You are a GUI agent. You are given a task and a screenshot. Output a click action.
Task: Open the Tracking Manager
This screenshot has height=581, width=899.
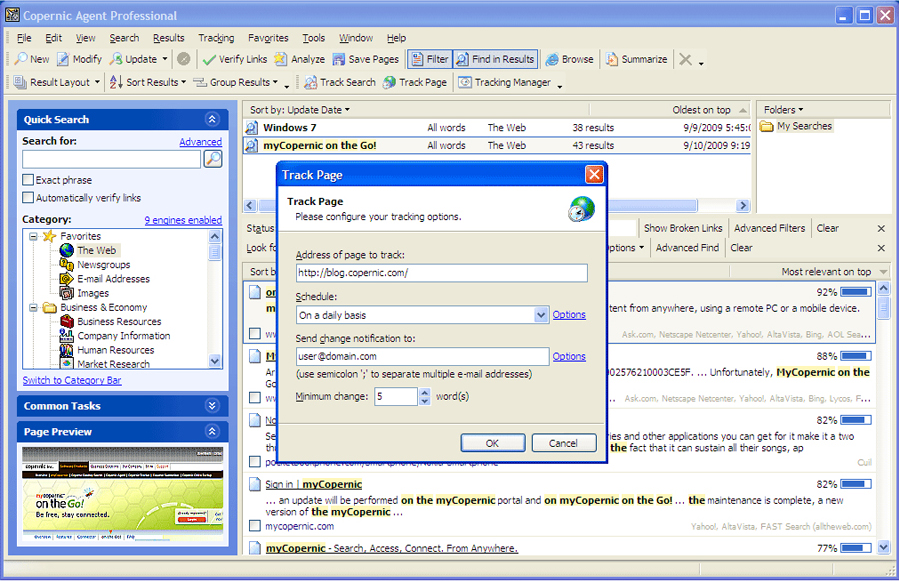tap(505, 82)
